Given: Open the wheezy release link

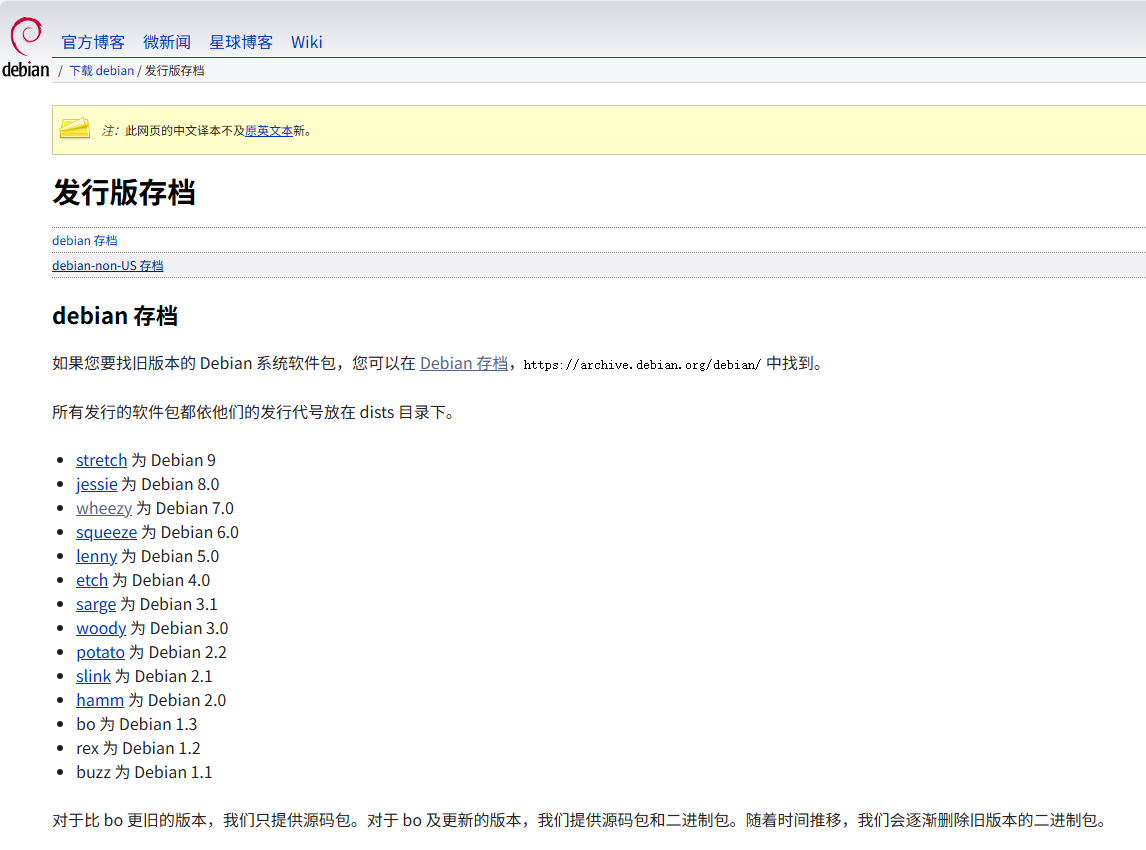Looking at the screenshot, I should click(x=104, y=509).
